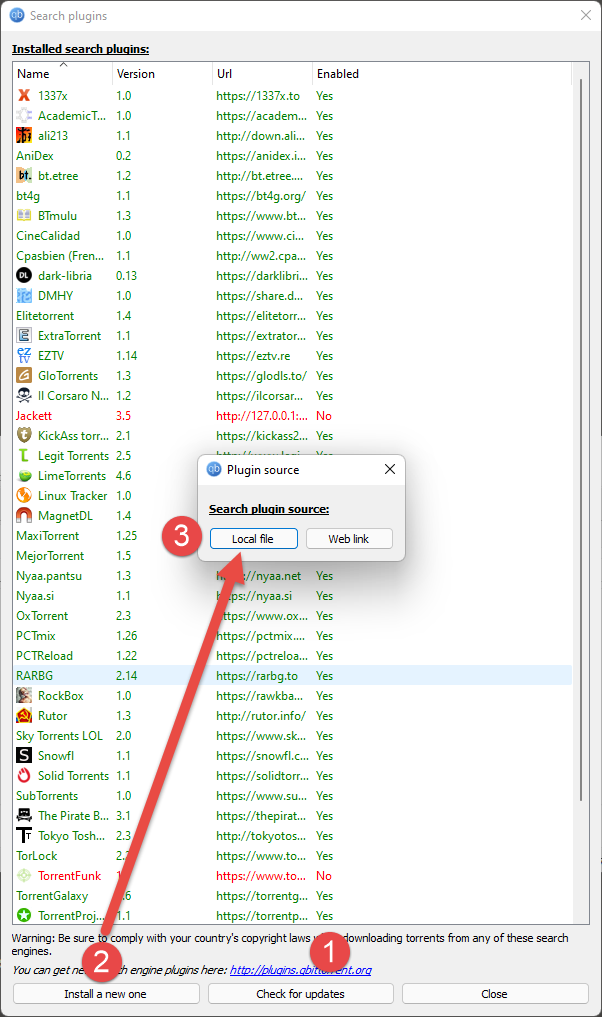Select the Nyaa.pantsu plugin row
This screenshot has height=1017, width=602.
292,576
